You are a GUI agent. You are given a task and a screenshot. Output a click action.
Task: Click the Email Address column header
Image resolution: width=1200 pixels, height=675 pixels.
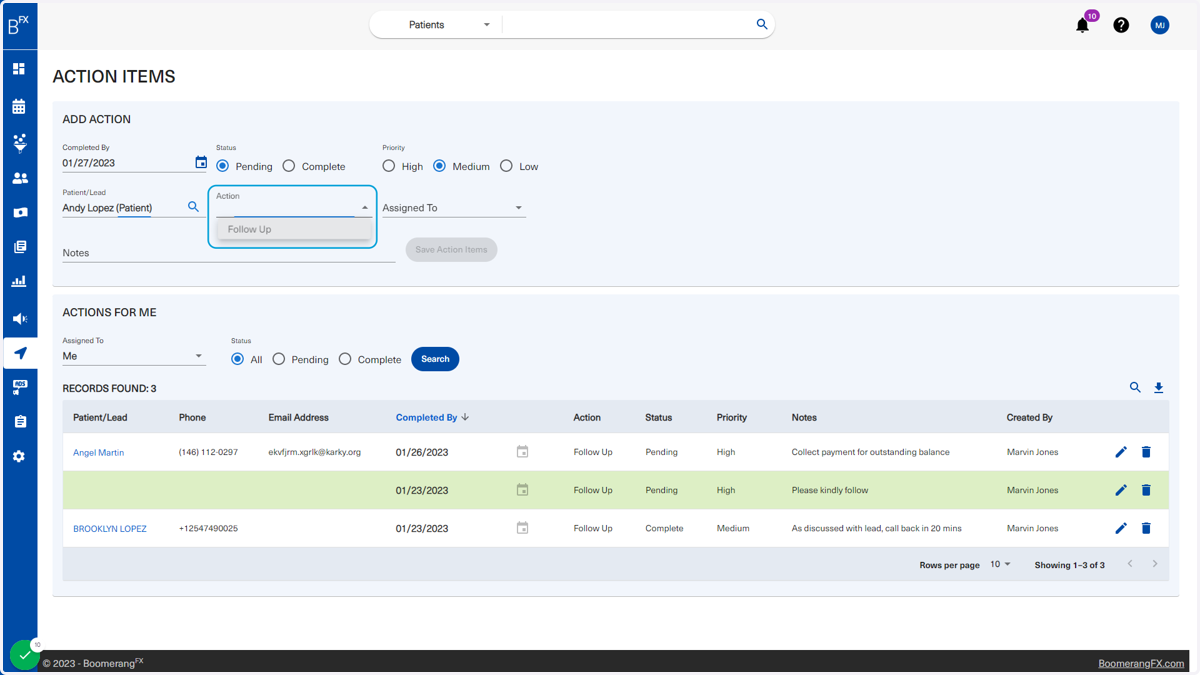(x=298, y=417)
